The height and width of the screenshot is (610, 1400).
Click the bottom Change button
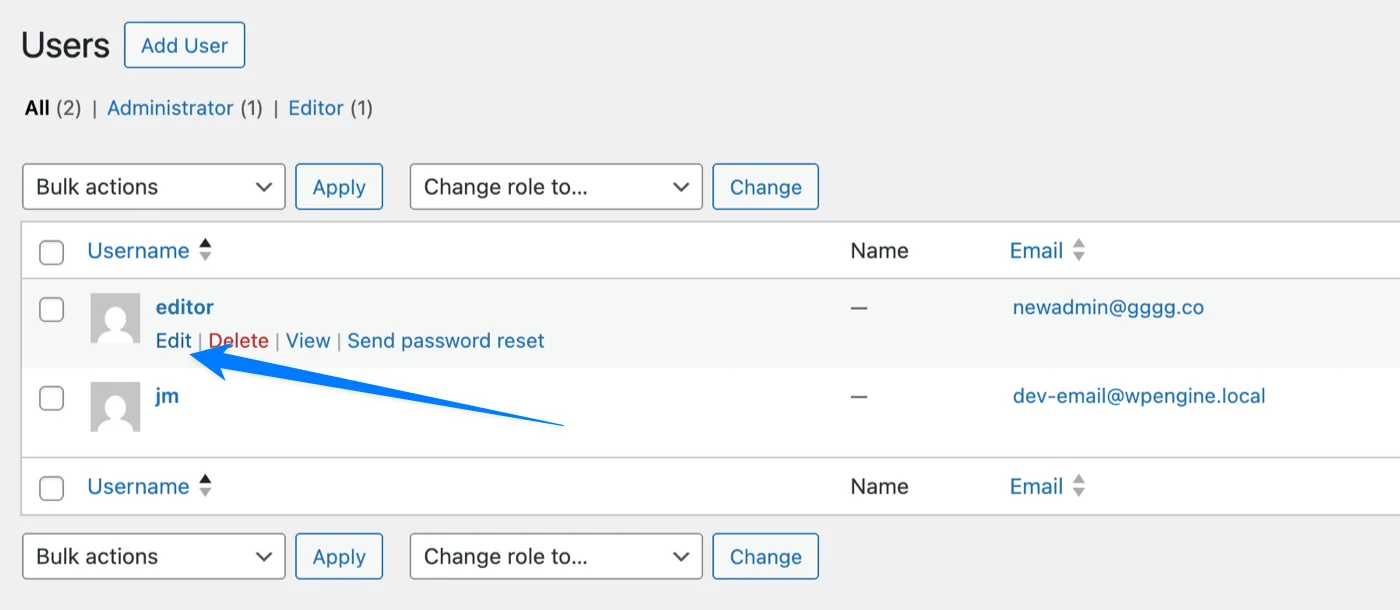pyautogui.click(x=765, y=556)
